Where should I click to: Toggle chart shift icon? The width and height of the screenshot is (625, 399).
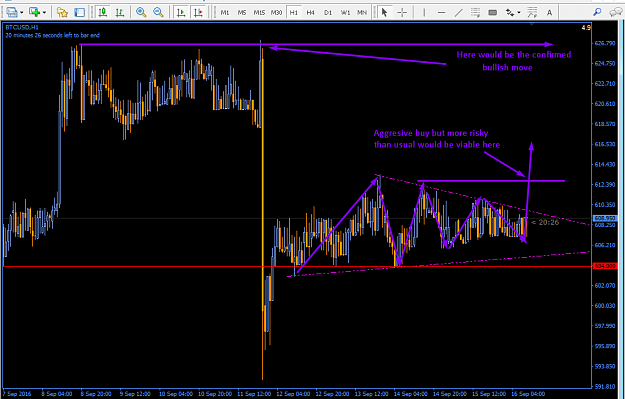(x=198, y=12)
